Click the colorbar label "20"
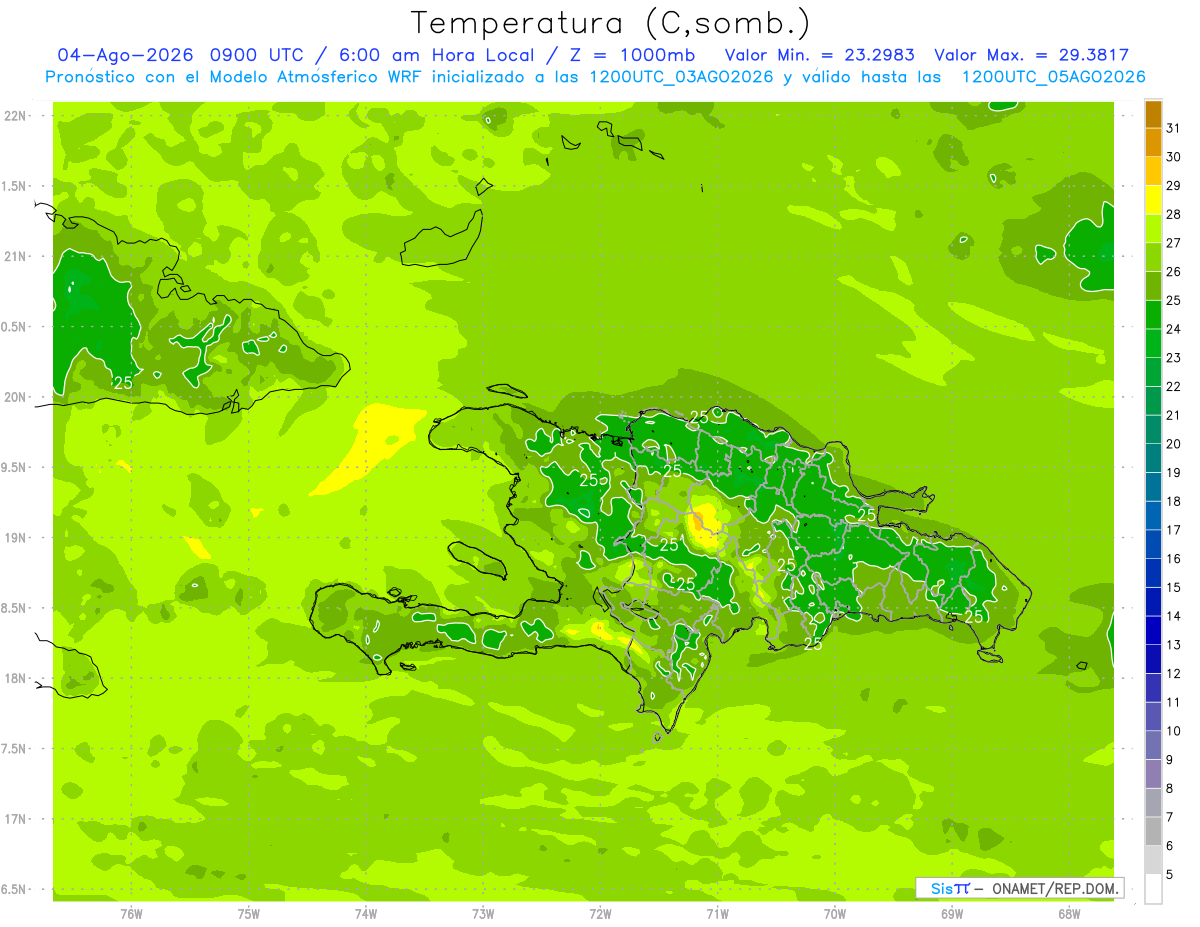Screen dimensions: 1200x927 1174,444
